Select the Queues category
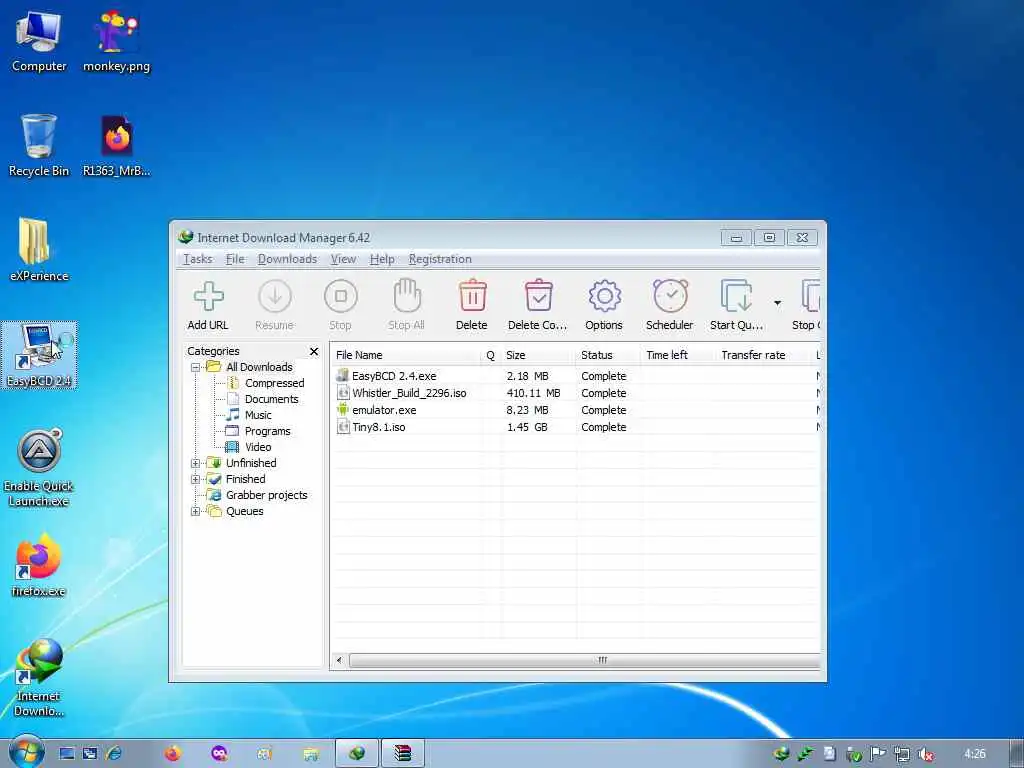The image size is (1024, 768). [245, 511]
